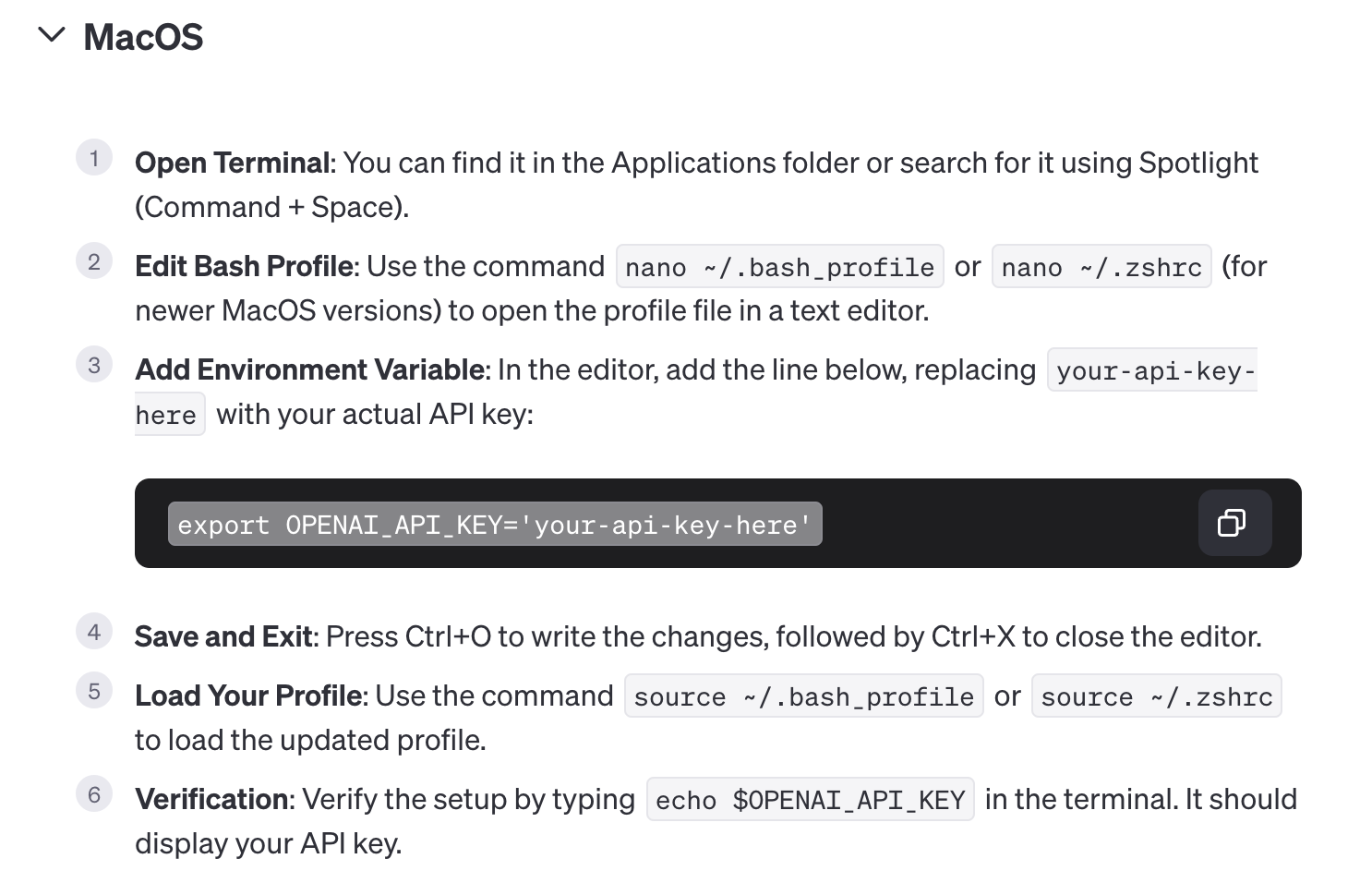
Task: Click the nano ~/.zshrc inline code
Action: pyautogui.click(x=1101, y=267)
